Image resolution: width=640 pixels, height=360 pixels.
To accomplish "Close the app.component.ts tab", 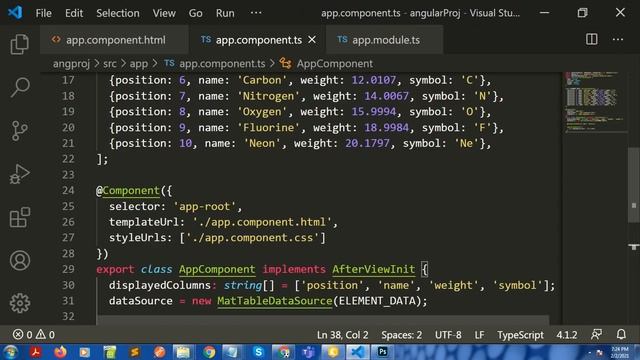I will tap(312, 40).
